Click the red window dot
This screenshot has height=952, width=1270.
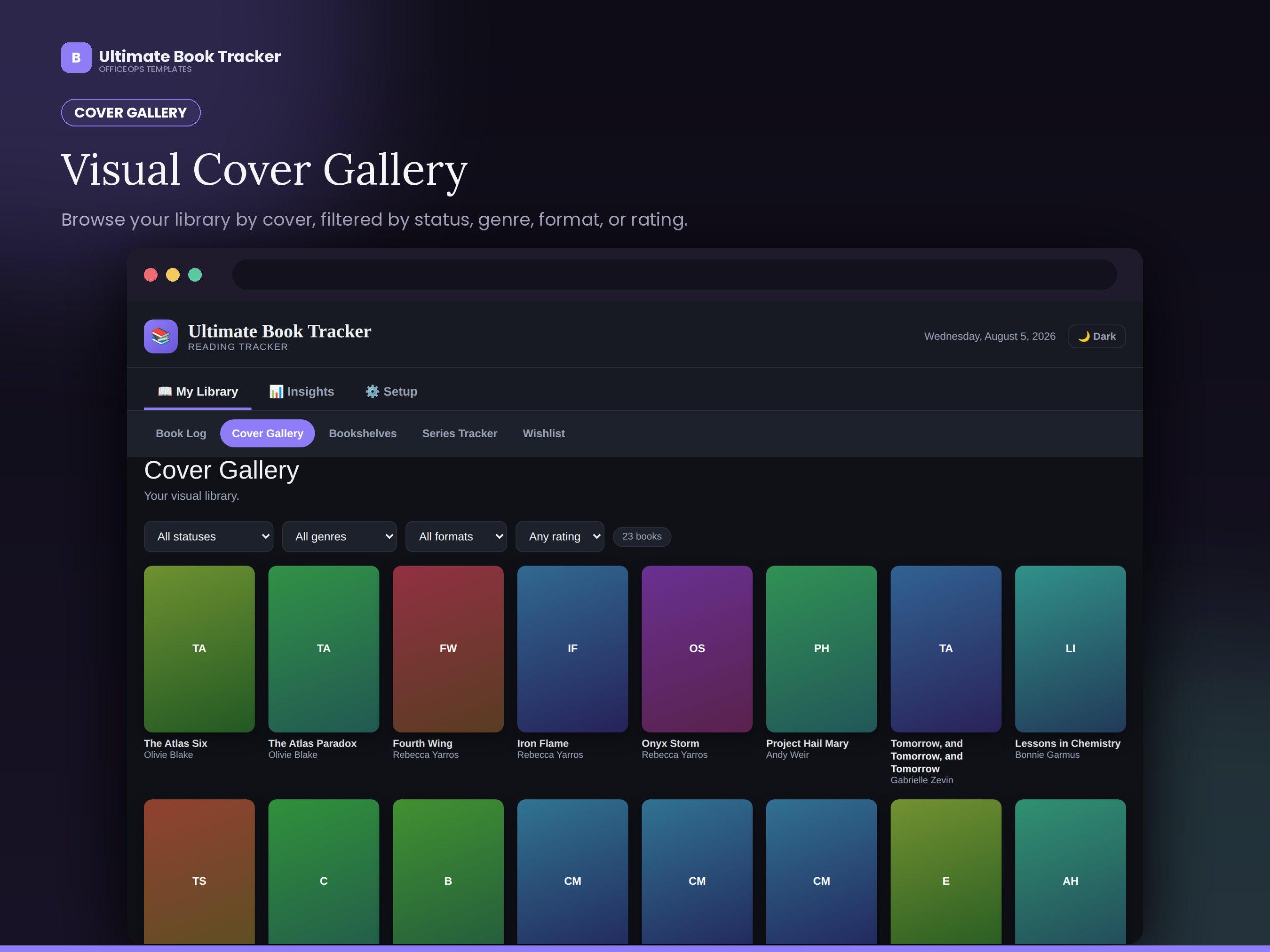tap(151, 275)
